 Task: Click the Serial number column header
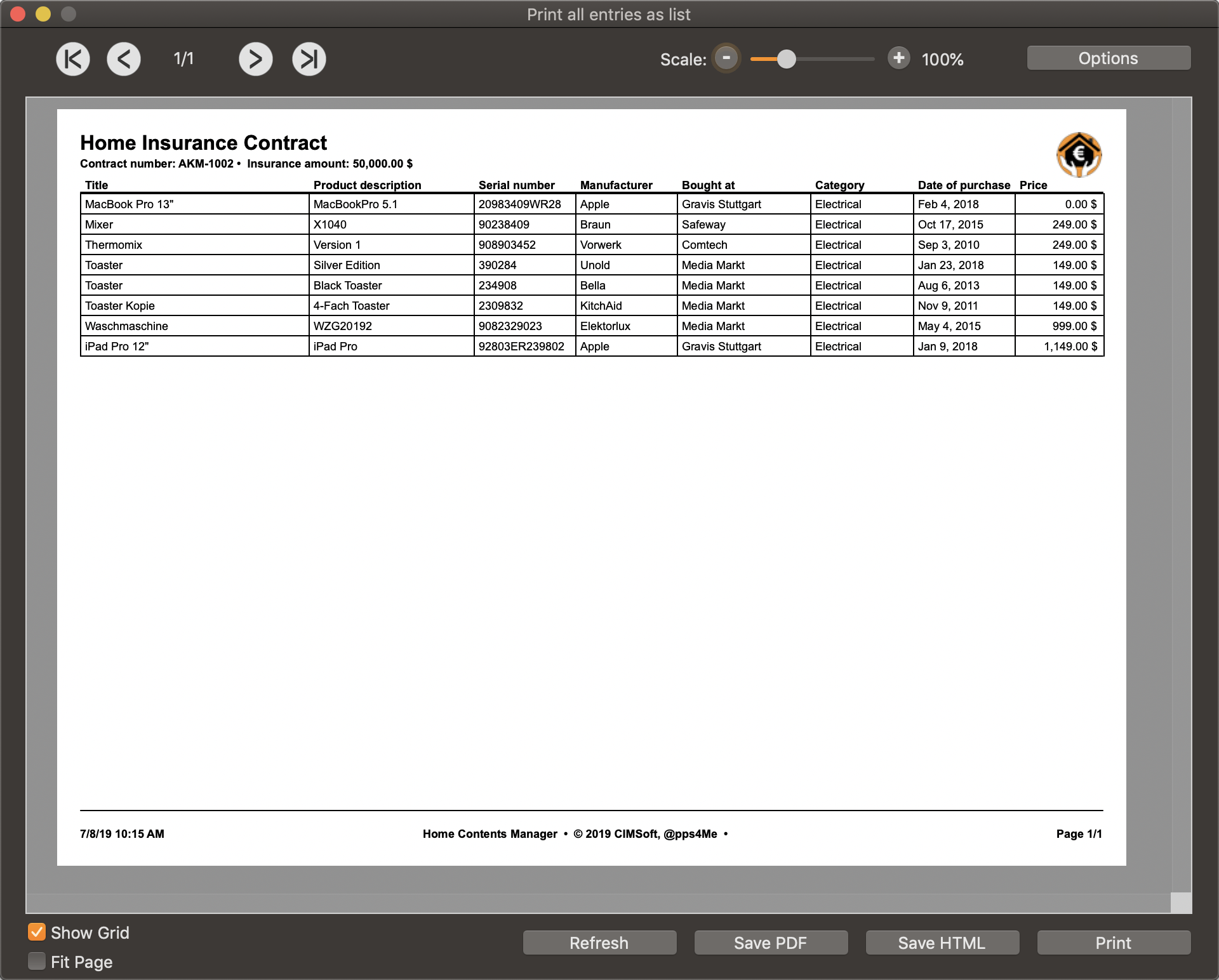click(x=516, y=185)
